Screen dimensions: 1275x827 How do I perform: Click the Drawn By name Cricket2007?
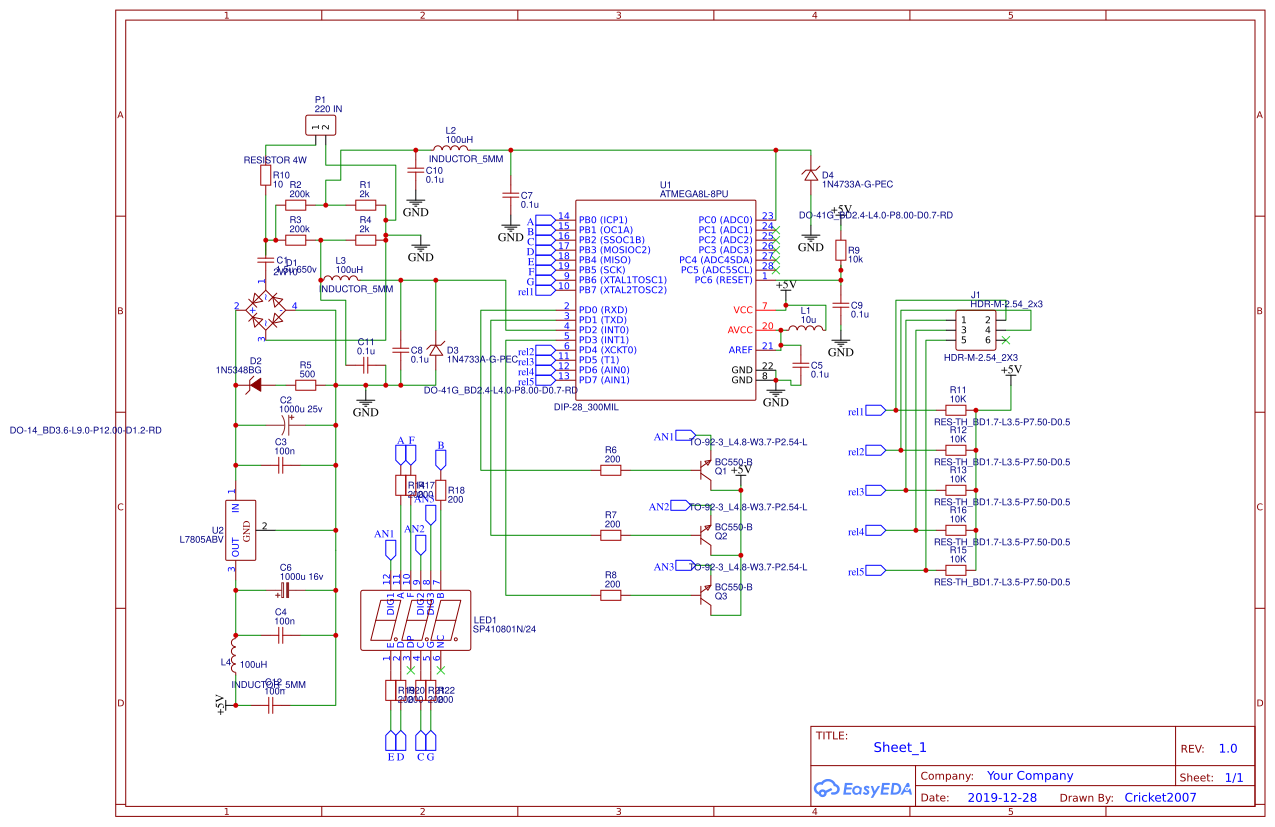[1158, 797]
